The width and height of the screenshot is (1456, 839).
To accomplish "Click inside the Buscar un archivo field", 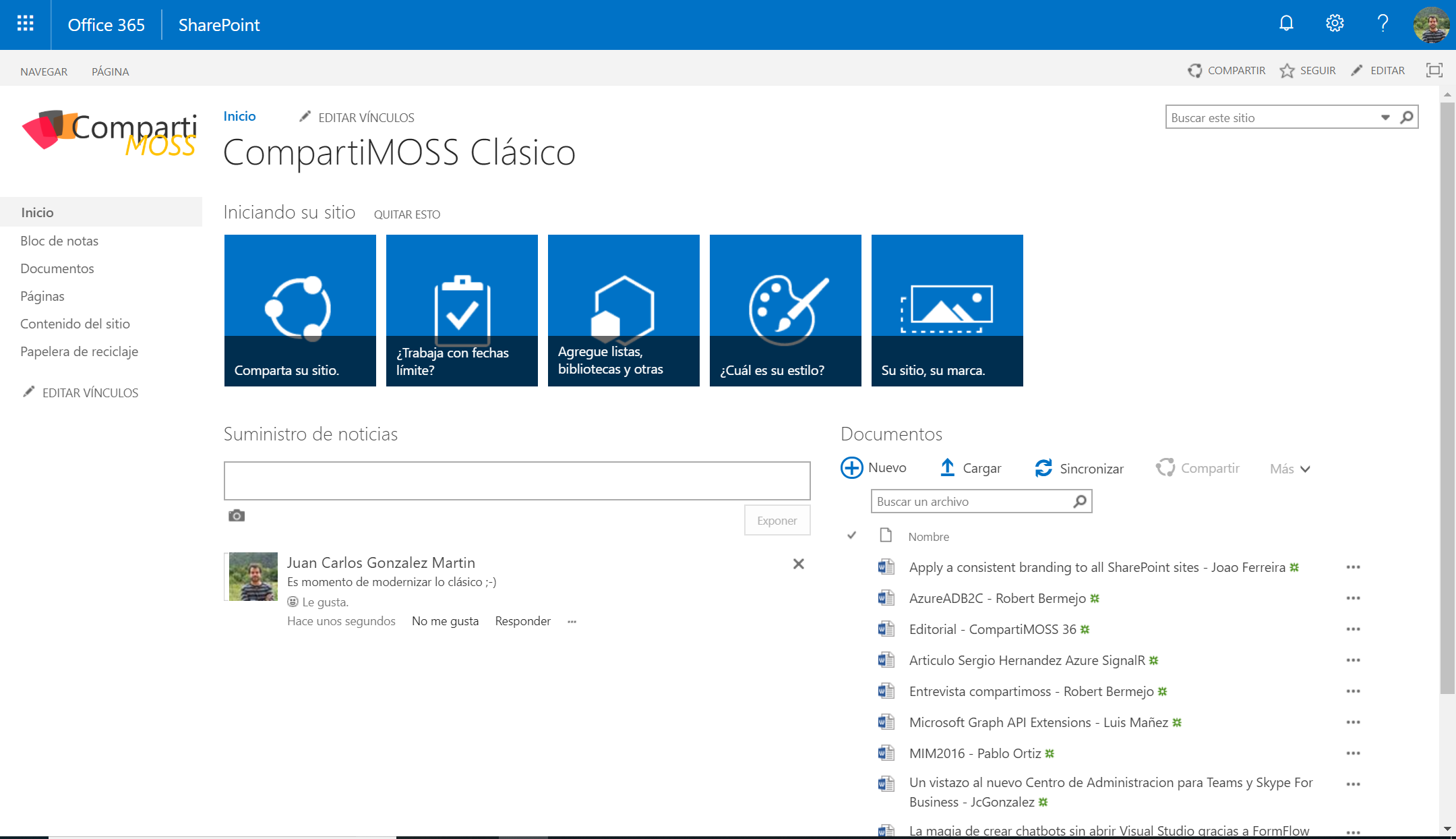I will (x=964, y=501).
